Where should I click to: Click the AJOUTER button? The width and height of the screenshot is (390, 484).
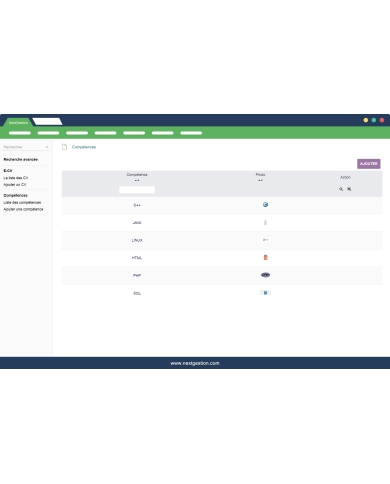click(x=369, y=164)
